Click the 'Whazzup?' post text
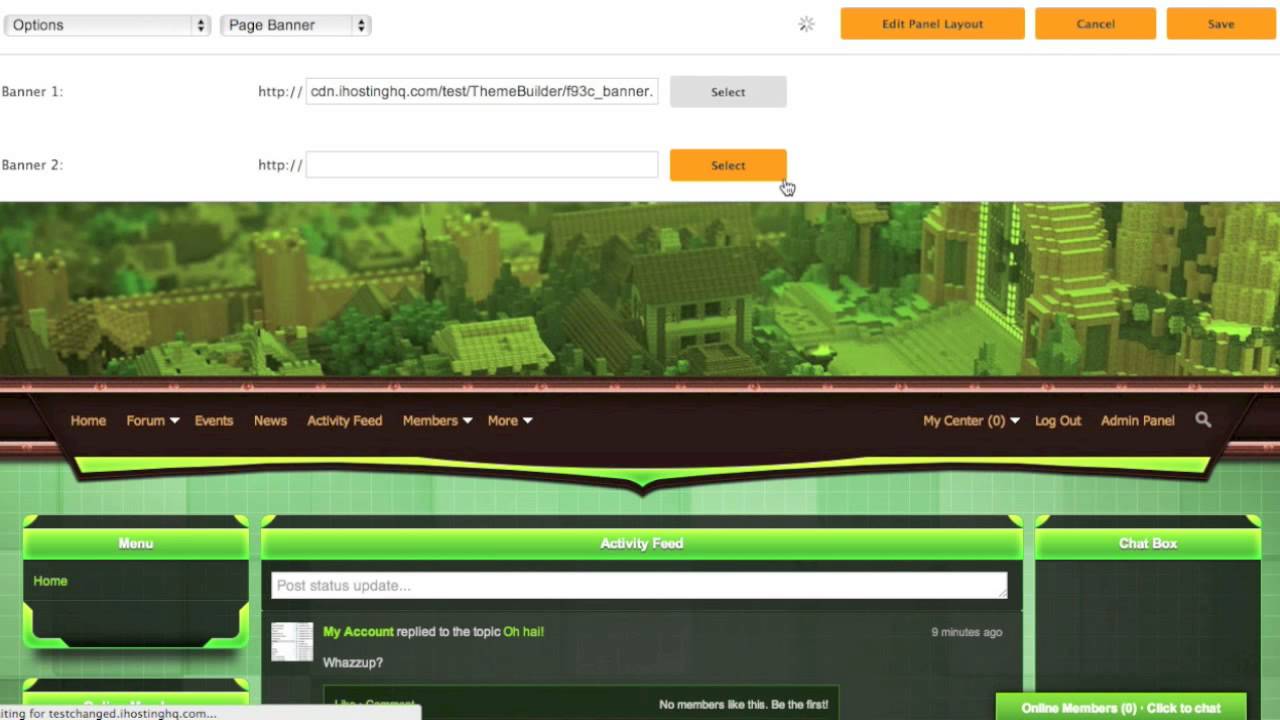This screenshot has height=720, width=1280. click(x=353, y=663)
